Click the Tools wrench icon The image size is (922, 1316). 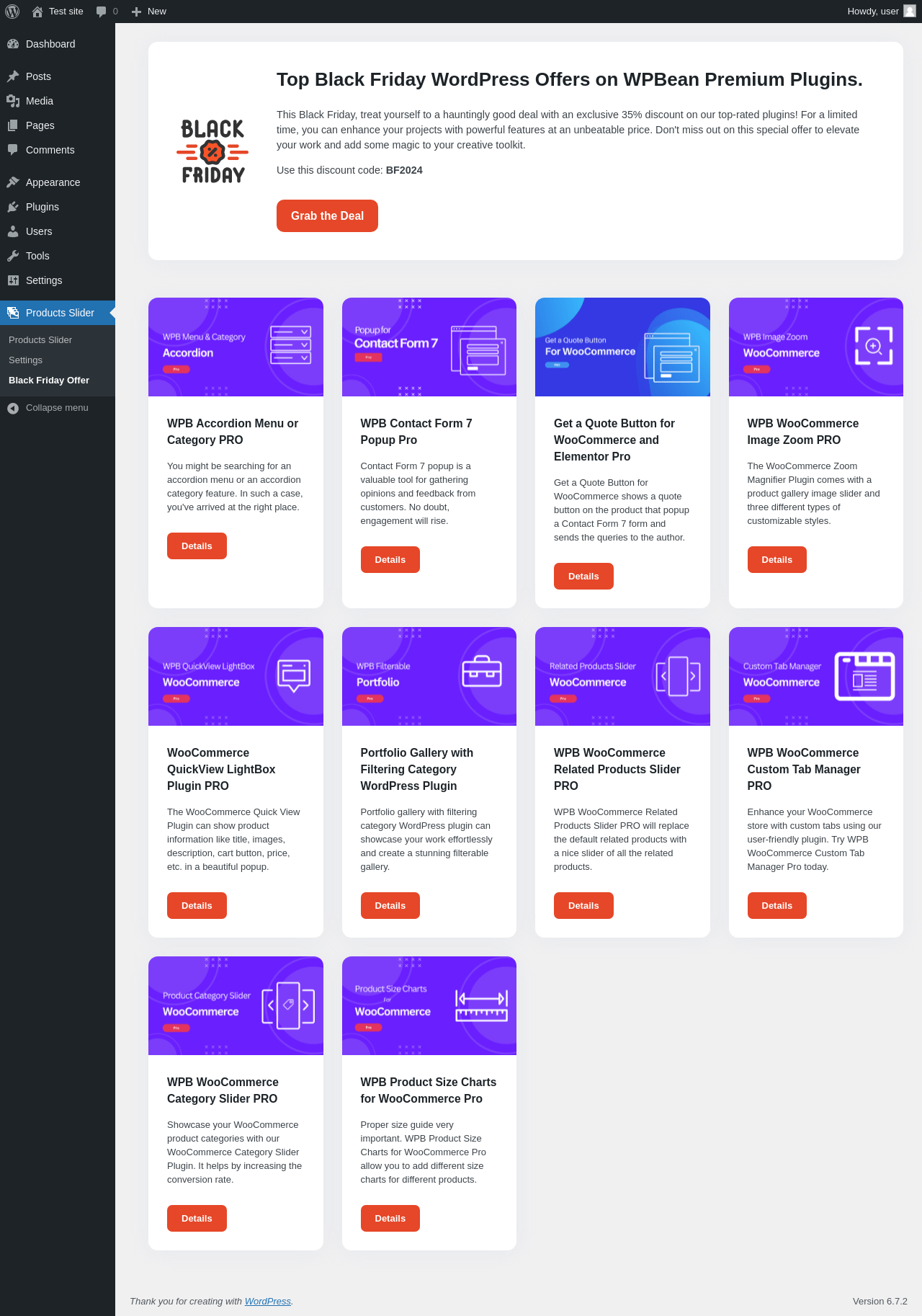point(13,256)
